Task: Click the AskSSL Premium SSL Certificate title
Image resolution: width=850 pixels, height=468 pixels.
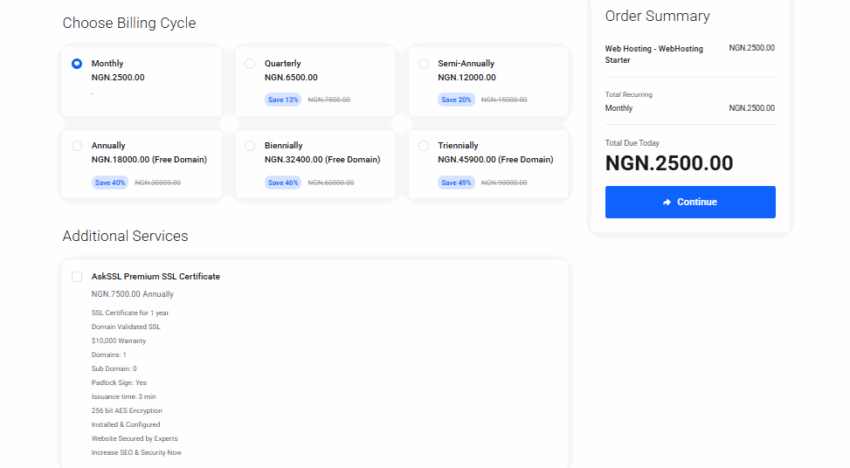Action: point(156,277)
